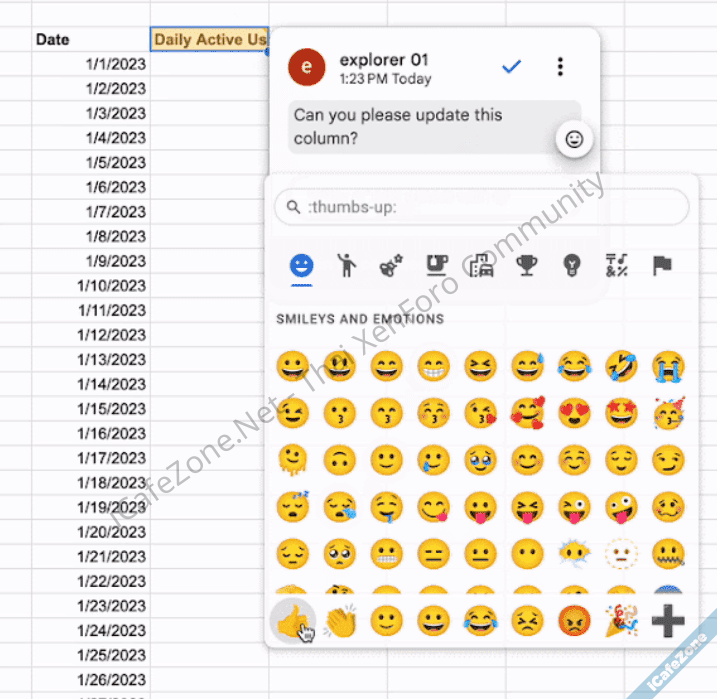
Task: Open the comment's three-dot options menu
Action: point(560,67)
